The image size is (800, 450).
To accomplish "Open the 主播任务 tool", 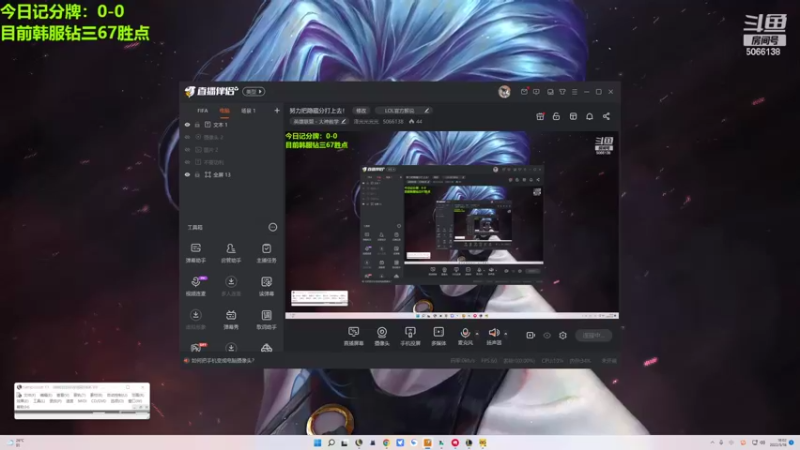I will (x=266, y=253).
